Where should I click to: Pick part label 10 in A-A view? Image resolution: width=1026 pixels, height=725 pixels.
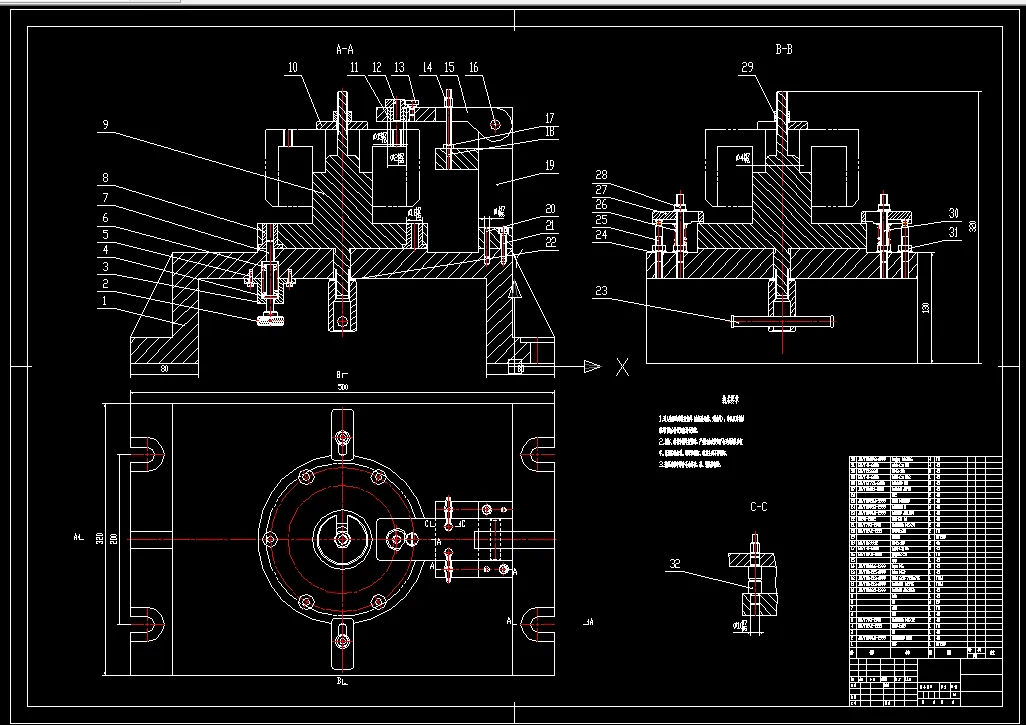(x=292, y=67)
